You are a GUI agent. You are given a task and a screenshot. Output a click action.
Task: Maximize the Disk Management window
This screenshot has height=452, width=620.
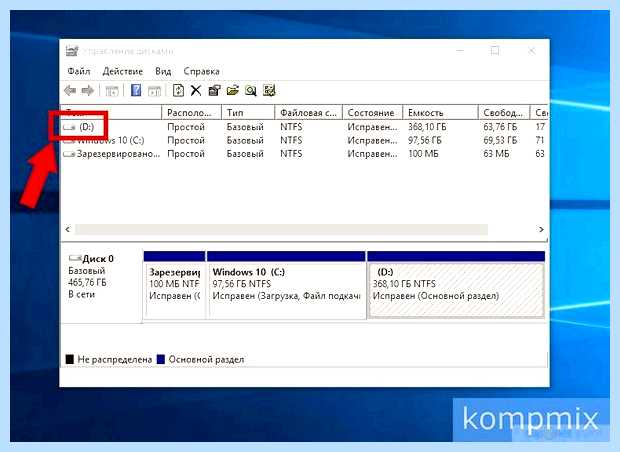point(495,51)
